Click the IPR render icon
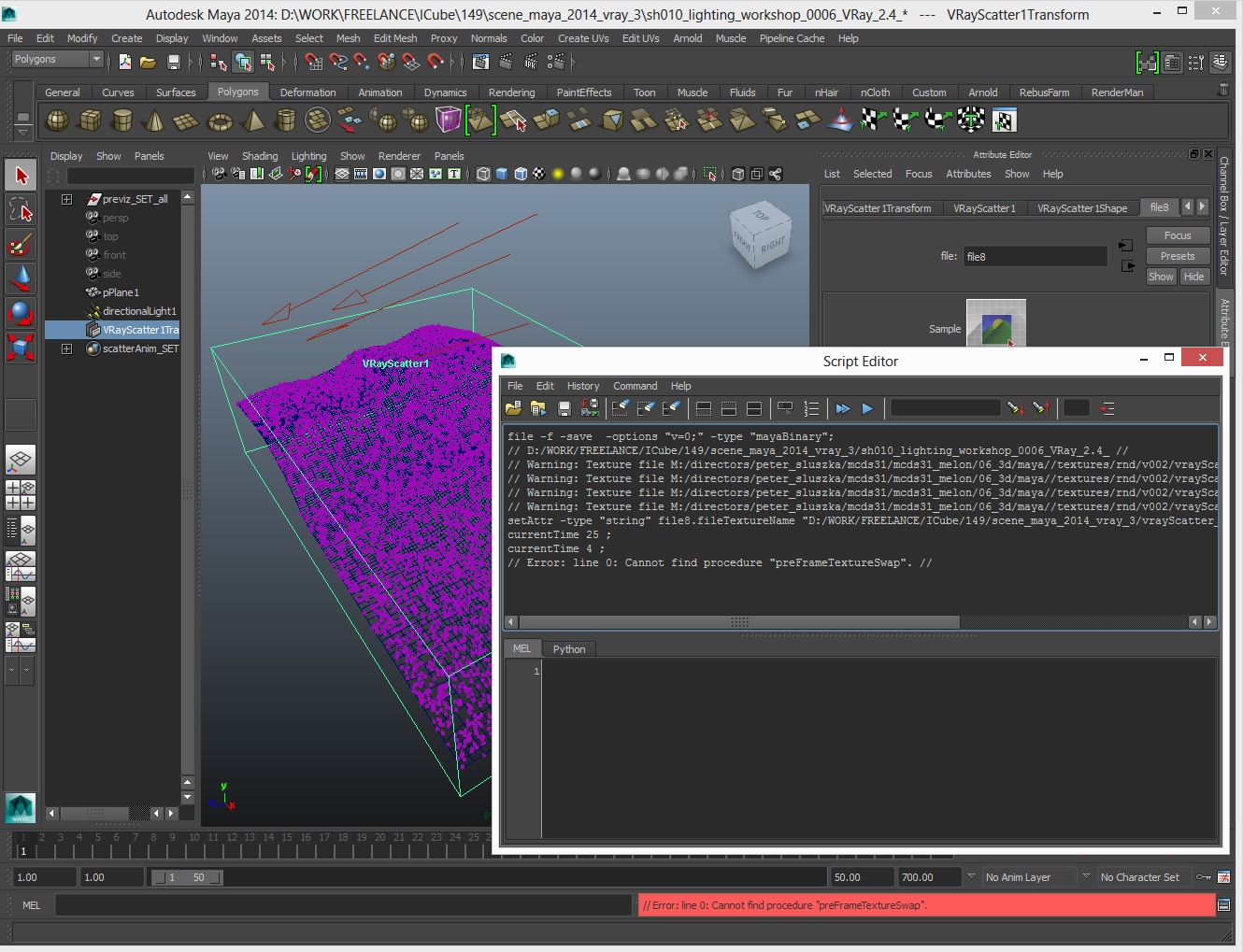Viewport: 1243px width, 952px height. [x=531, y=62]
